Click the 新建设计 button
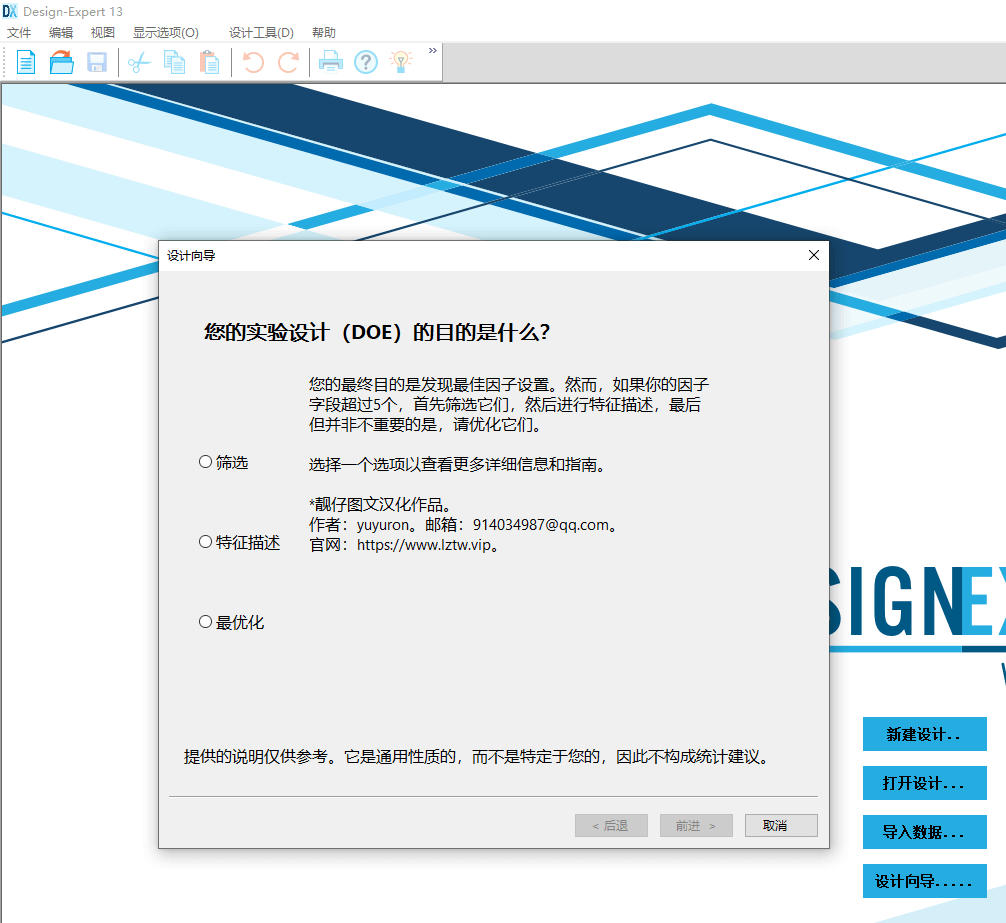Viewport: 1006px width, 923px height. (x=925, y=734)
